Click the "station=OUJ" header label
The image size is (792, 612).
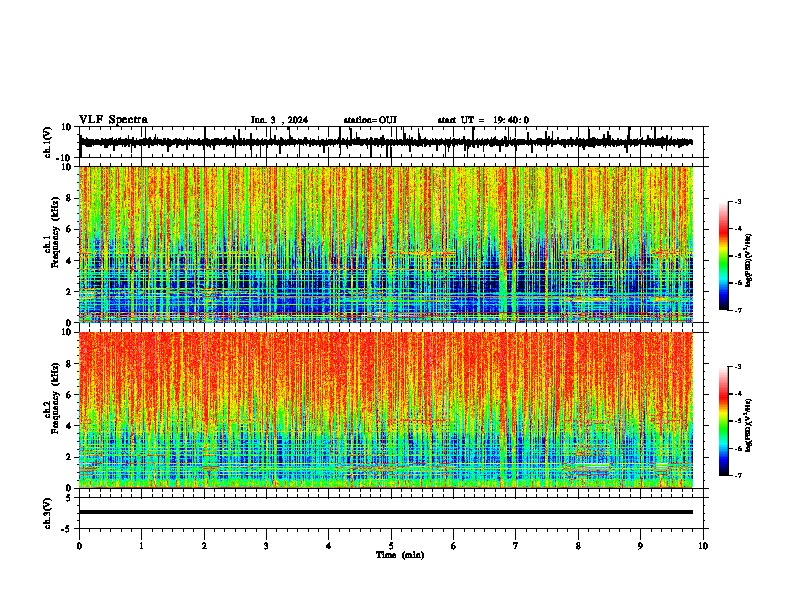(370, 120)
